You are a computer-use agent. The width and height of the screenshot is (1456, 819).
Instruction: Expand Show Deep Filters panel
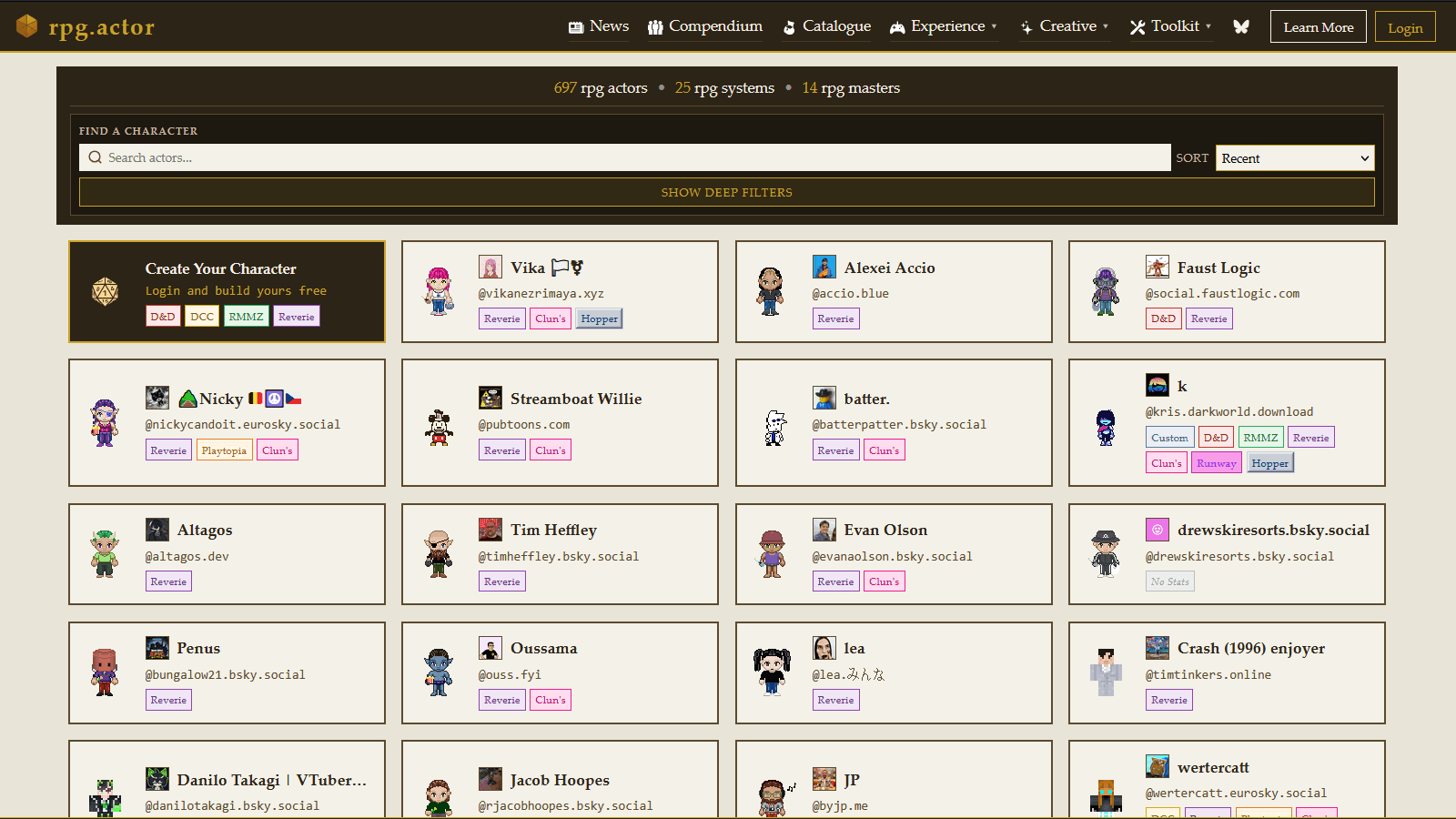coord(726,192)
